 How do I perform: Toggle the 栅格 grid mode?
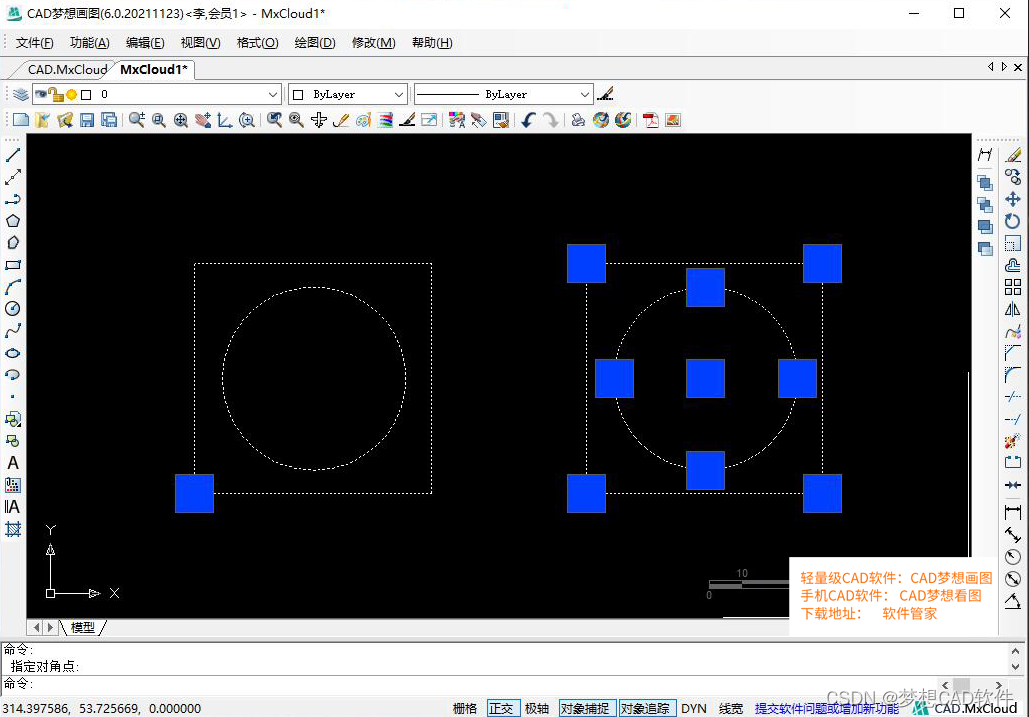click(465, 708)
